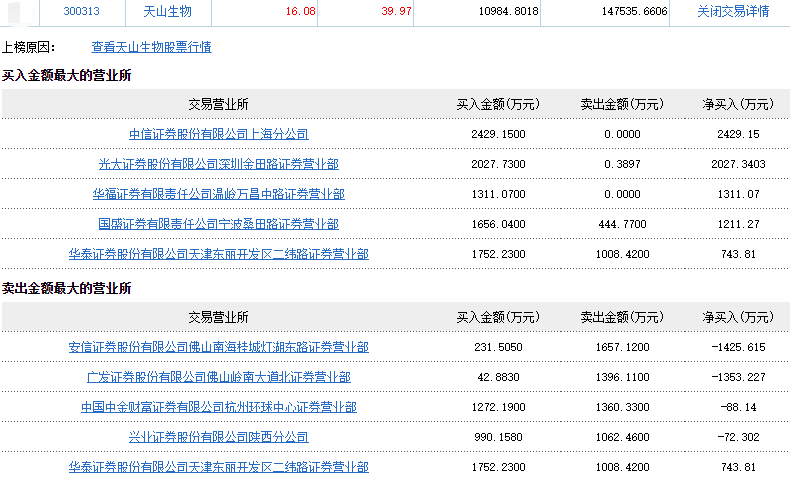Screen dimensions: 790x481
Task: Click 卖出金额(万元) header in buy table
Action: click(622, 104)
